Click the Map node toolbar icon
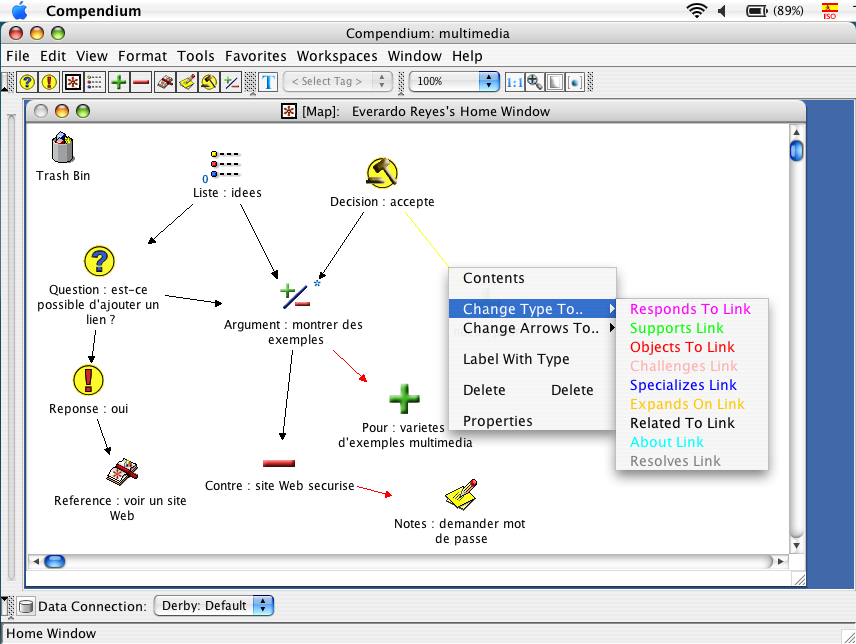 [72, 82]
